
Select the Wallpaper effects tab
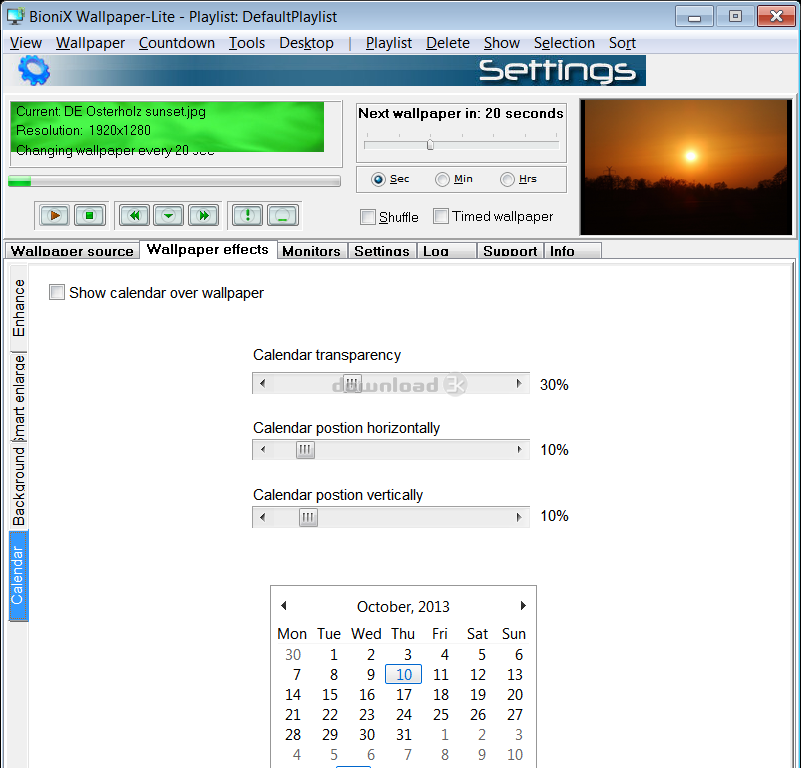coord(207,249)
